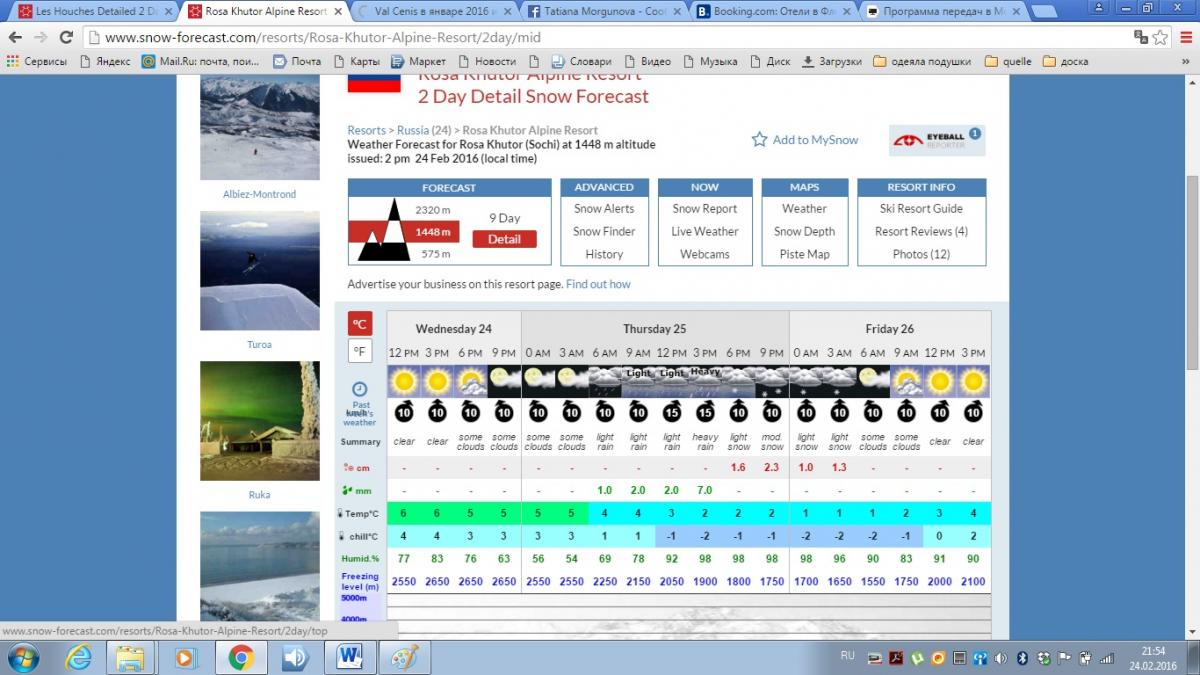Open Microsoft Word from the taskbar
Screen dimensions: 1200x675
click(350, 657)
